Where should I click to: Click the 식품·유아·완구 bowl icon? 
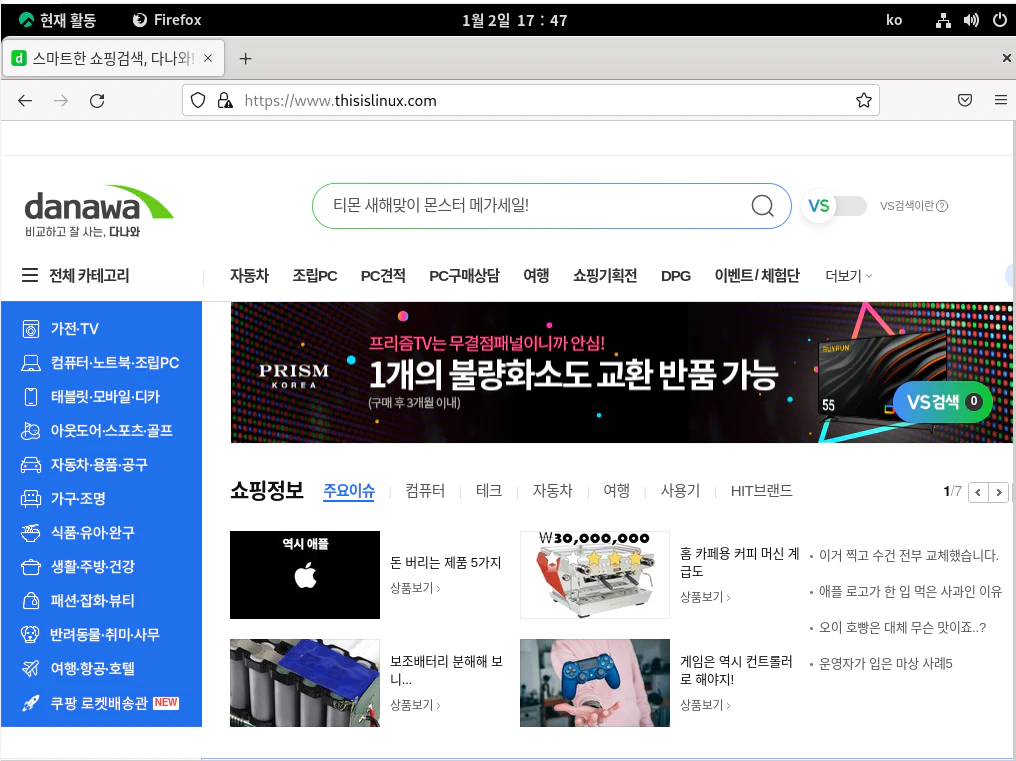30,533
